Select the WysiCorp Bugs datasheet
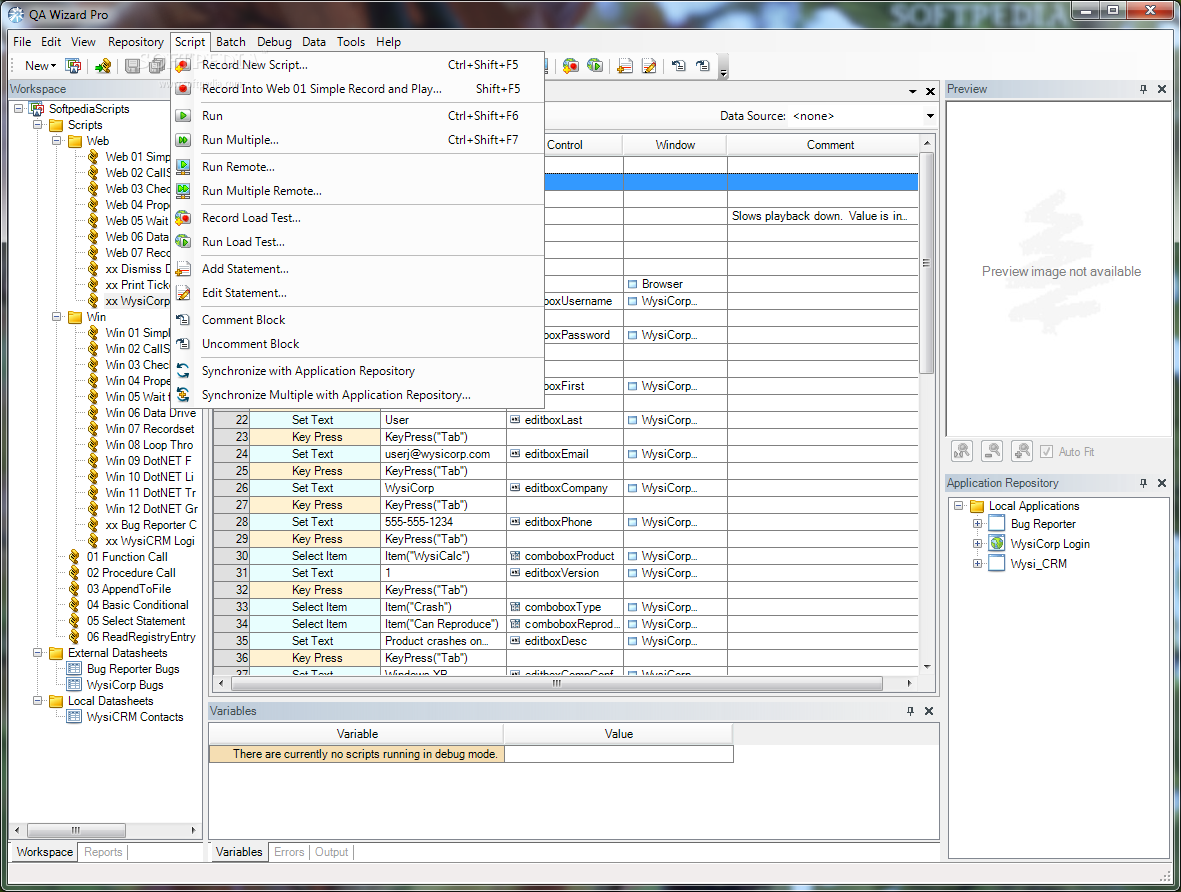Screen dimensions: 1181x892 point(125,685)
